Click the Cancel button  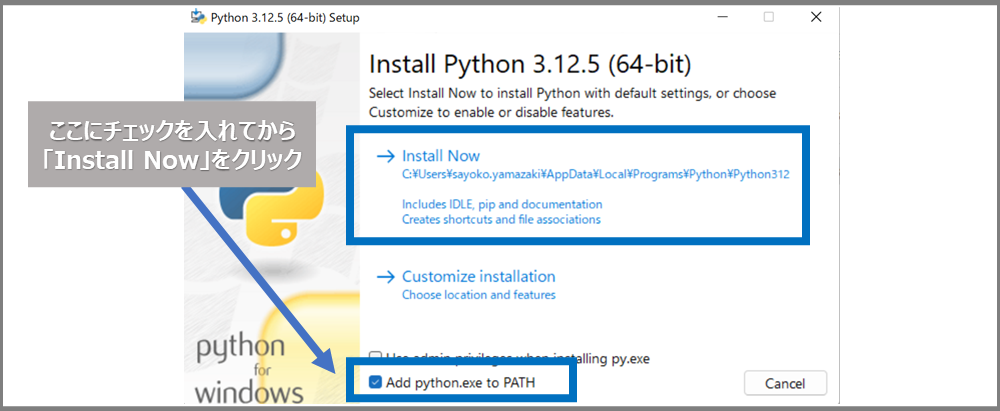(x=785, y=384)
